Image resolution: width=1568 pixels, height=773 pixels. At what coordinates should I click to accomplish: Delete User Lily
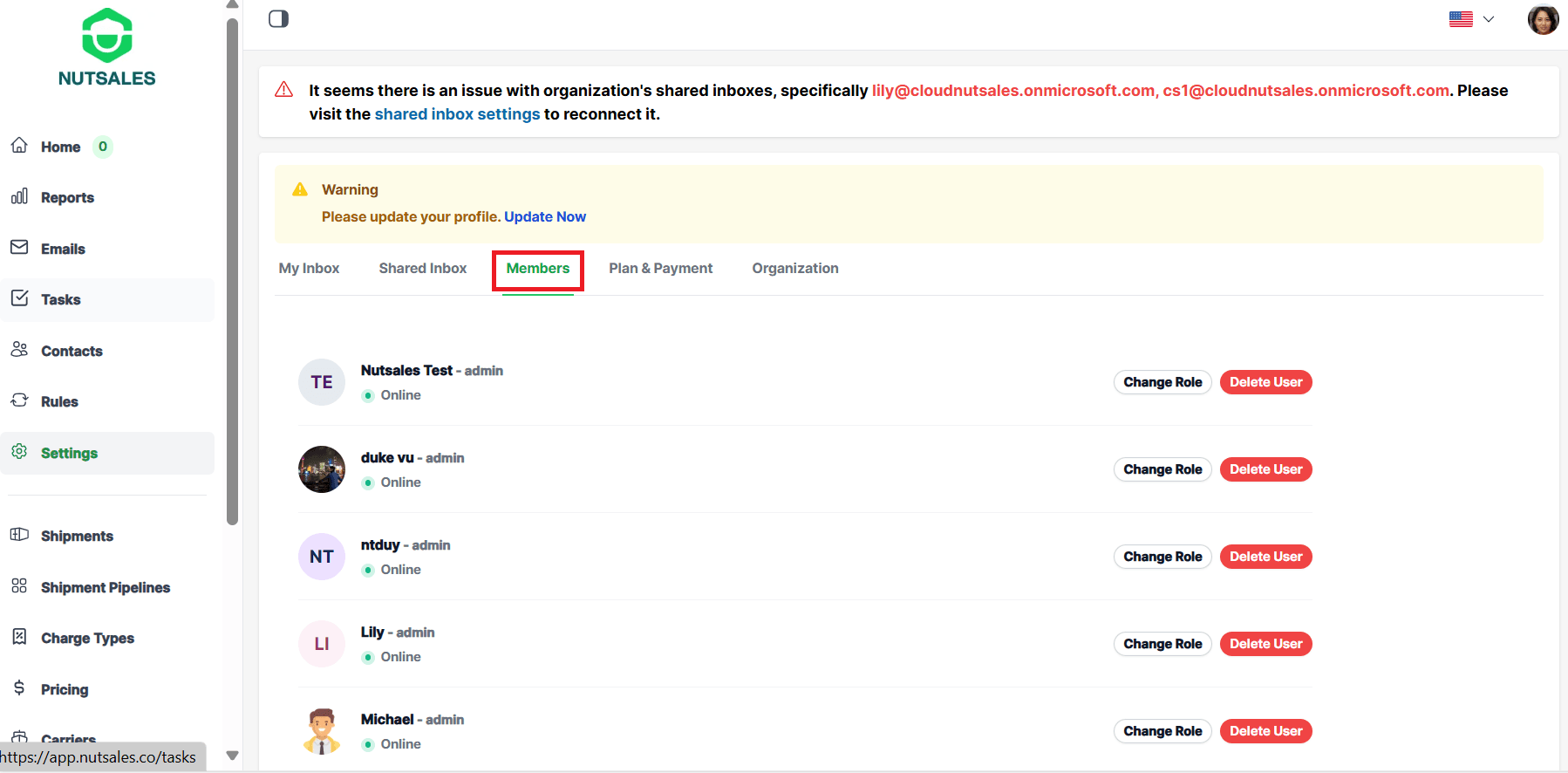click(1265, 644)
